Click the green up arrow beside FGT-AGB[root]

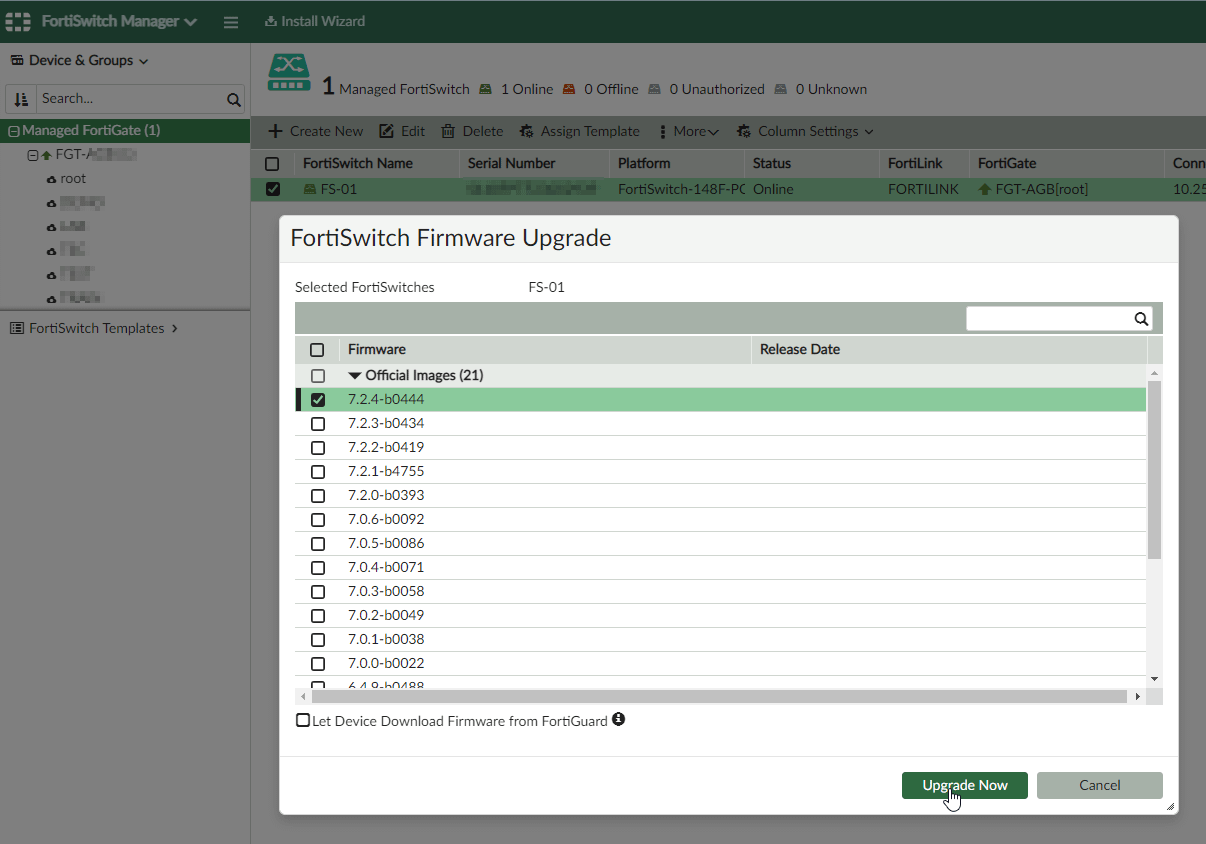click(985, 189)
